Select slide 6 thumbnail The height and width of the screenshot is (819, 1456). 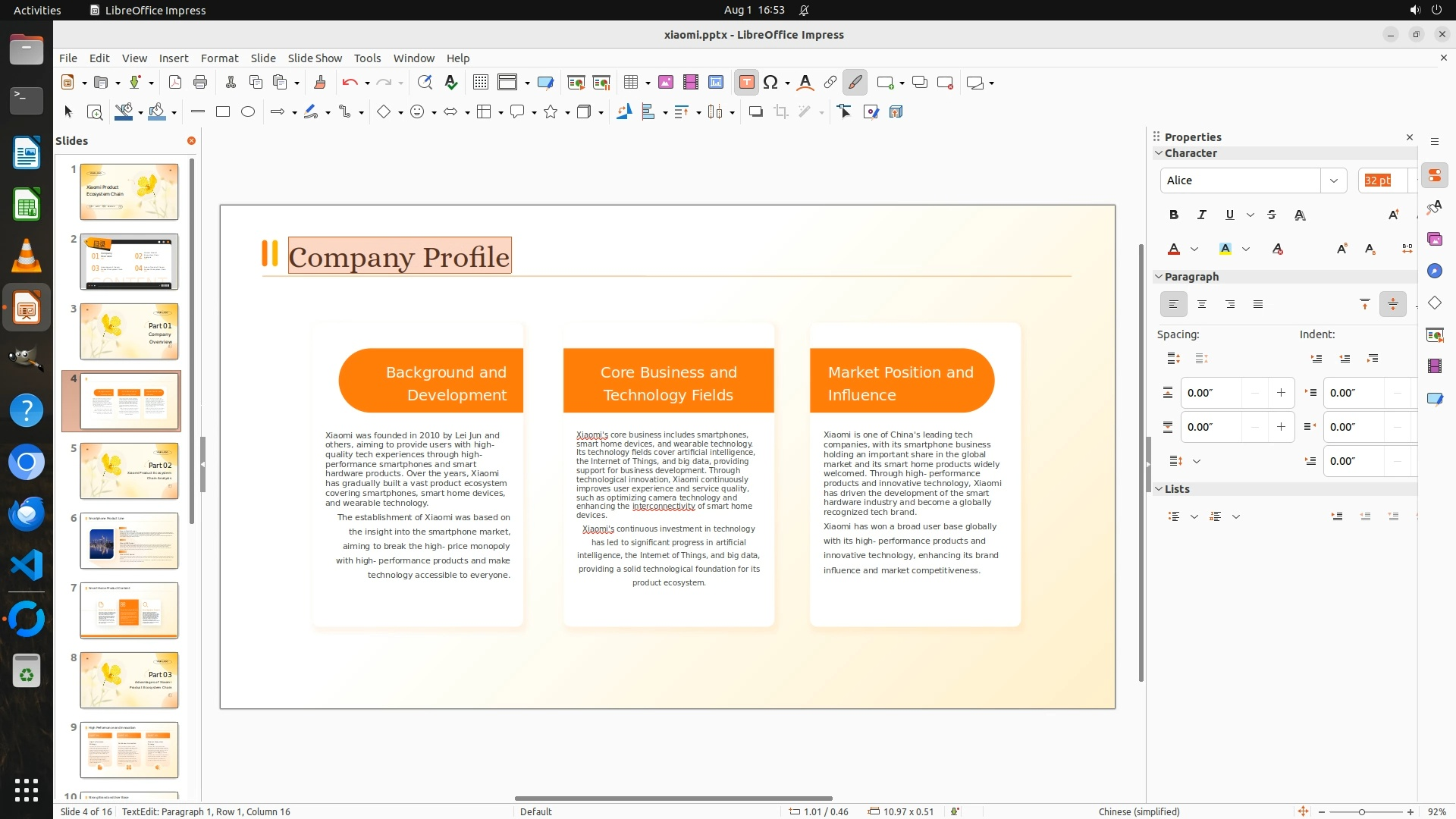[x=129, y=541]
